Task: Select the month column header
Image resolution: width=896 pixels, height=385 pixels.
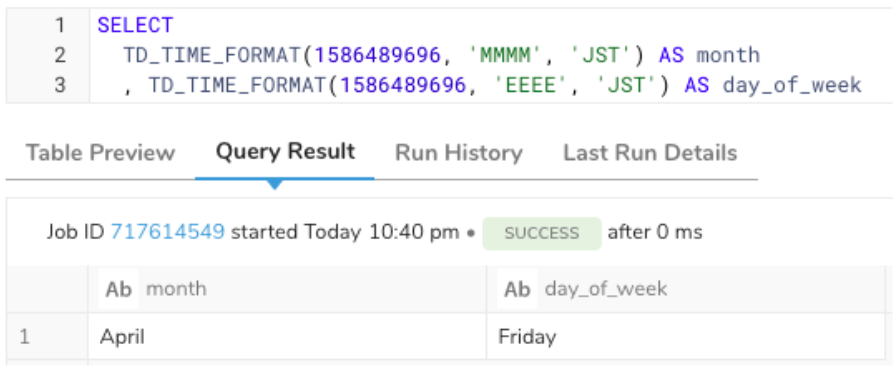Action: 287,290
